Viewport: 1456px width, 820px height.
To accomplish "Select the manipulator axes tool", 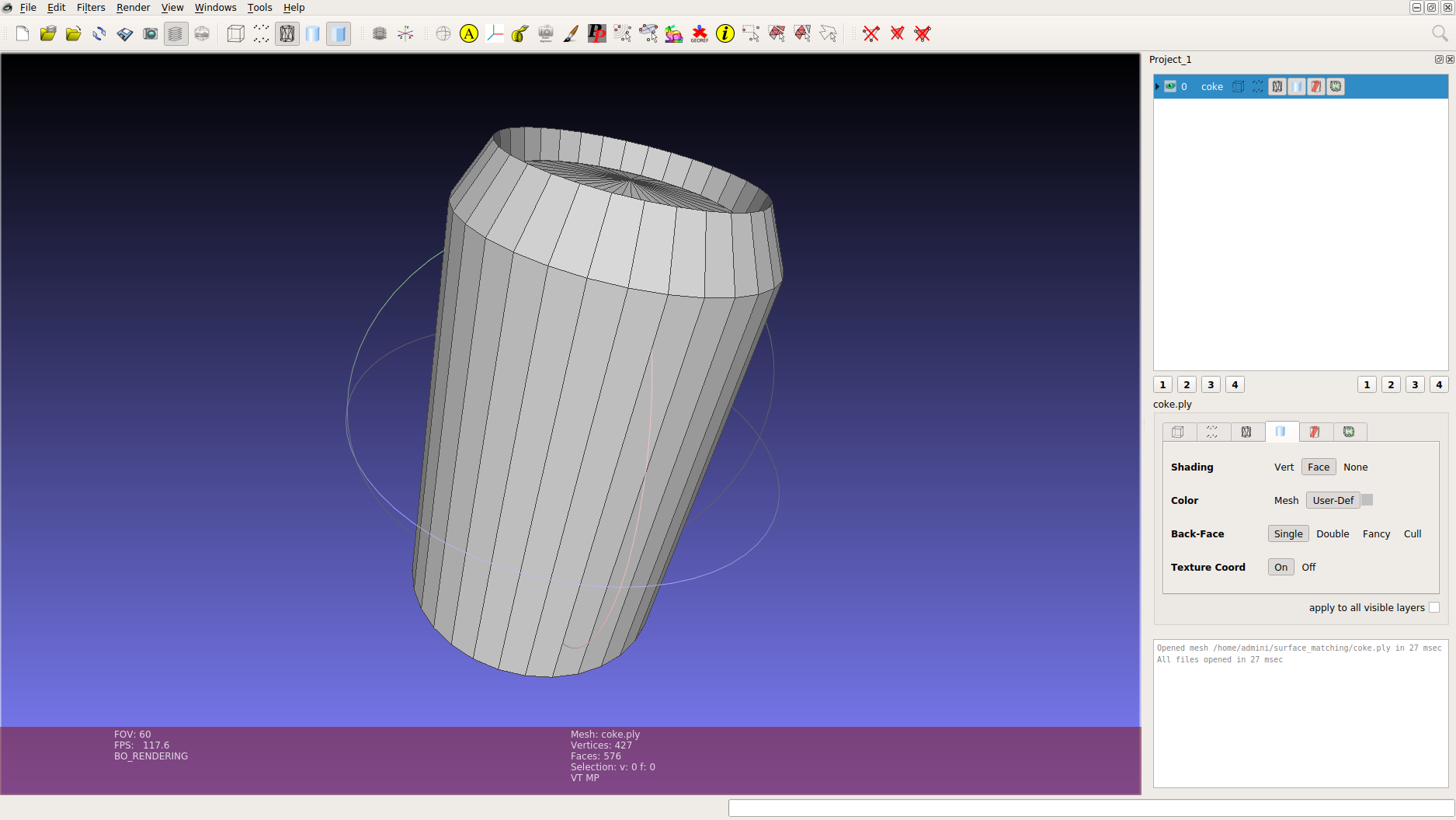I will click(x=495, y=33).
